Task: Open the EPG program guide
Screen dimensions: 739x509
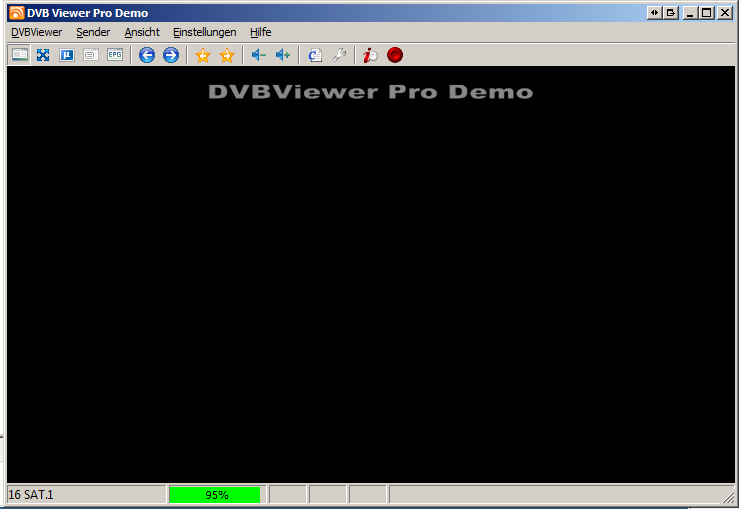Action: click(115, 55)
